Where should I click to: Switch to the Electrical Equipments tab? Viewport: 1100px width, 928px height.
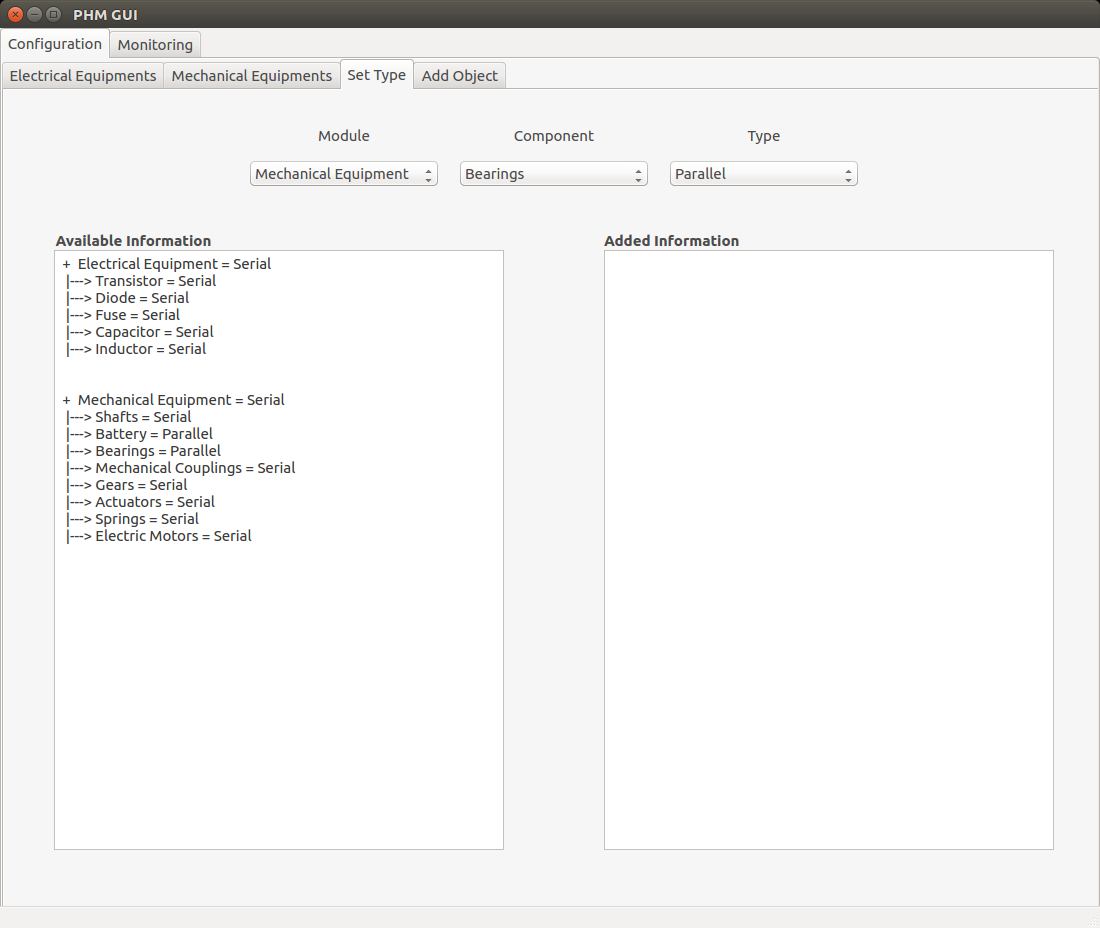point(83,76)
